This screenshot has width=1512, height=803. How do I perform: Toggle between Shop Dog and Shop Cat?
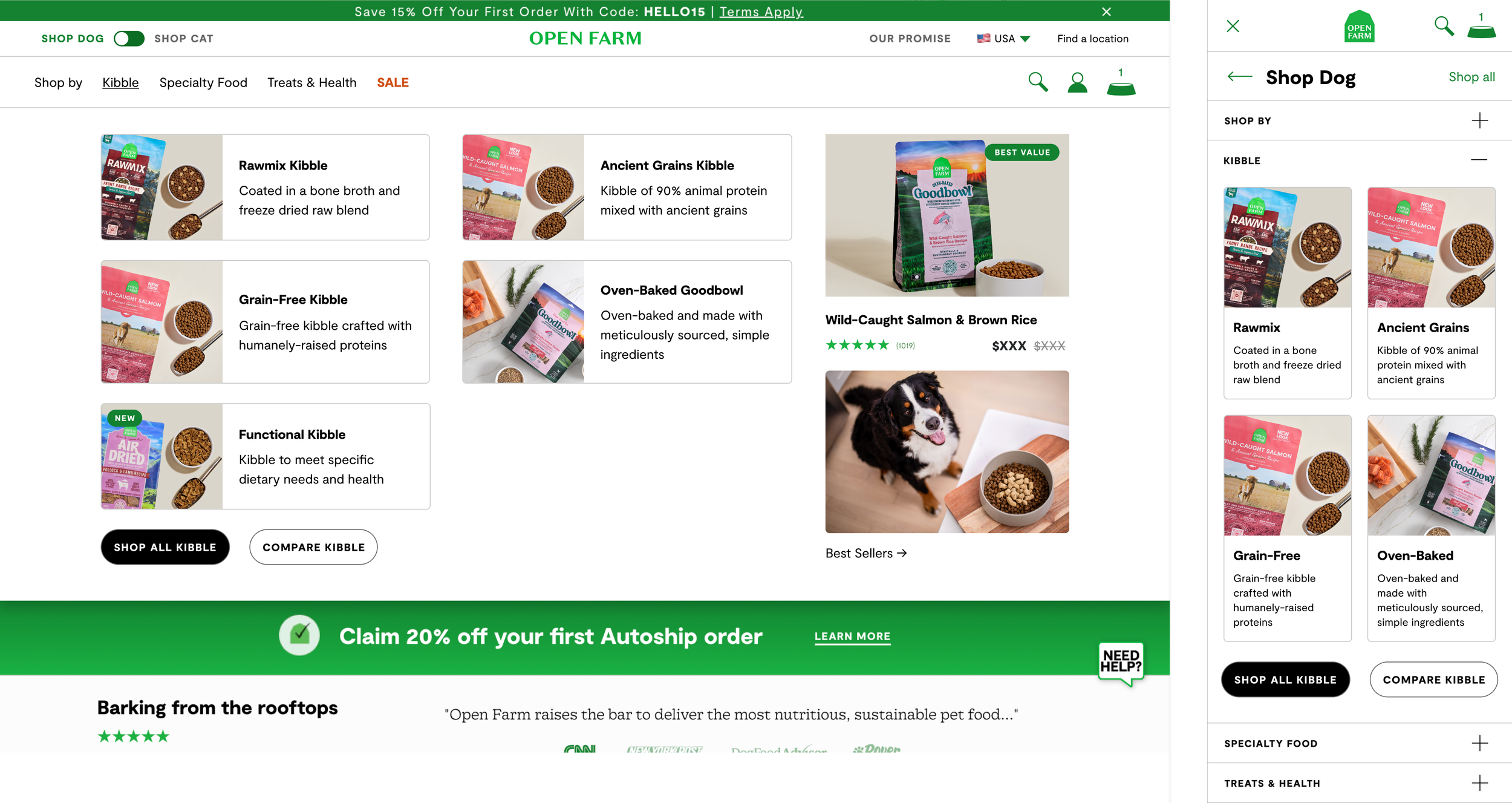tap(129, 39)
